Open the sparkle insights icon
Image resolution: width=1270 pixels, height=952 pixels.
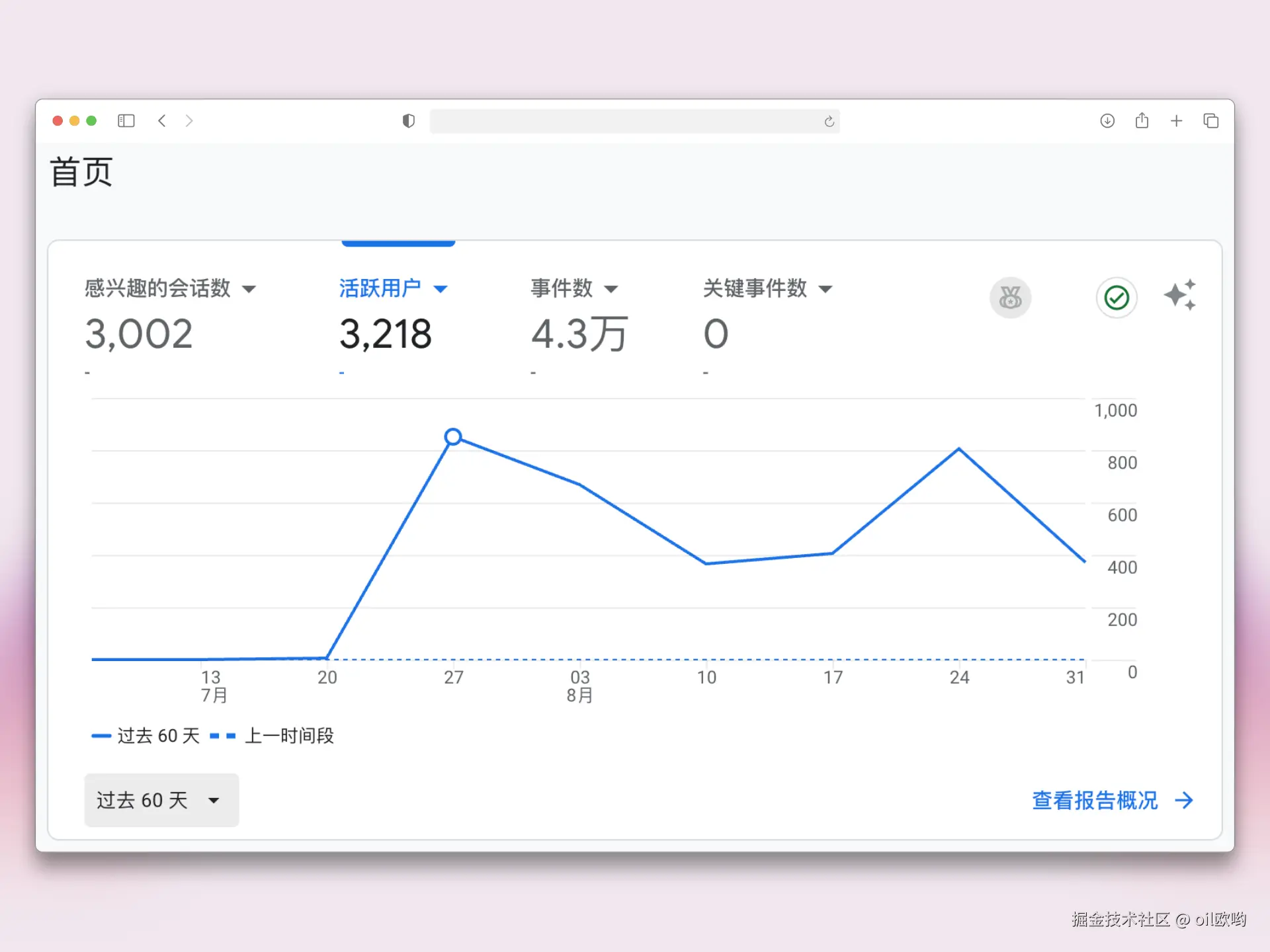point(1179,295)
